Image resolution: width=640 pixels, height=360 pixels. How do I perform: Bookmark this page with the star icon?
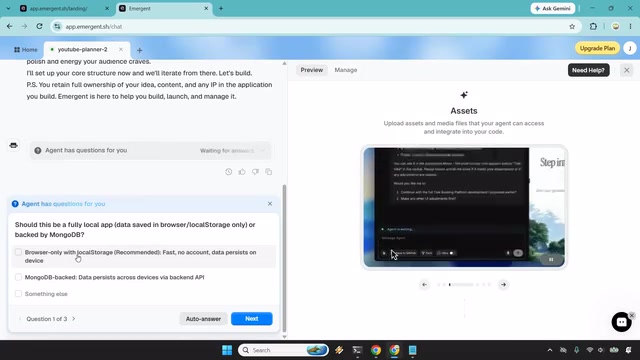[572, 27]
